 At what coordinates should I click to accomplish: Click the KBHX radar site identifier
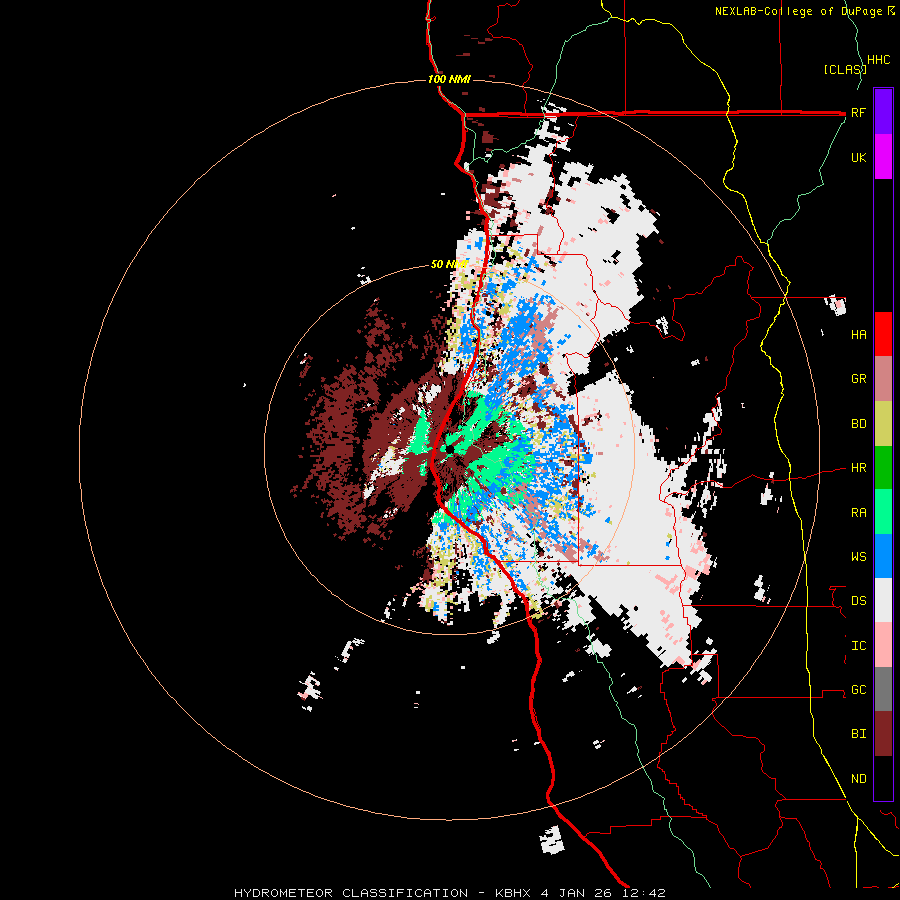coord(513,893)
